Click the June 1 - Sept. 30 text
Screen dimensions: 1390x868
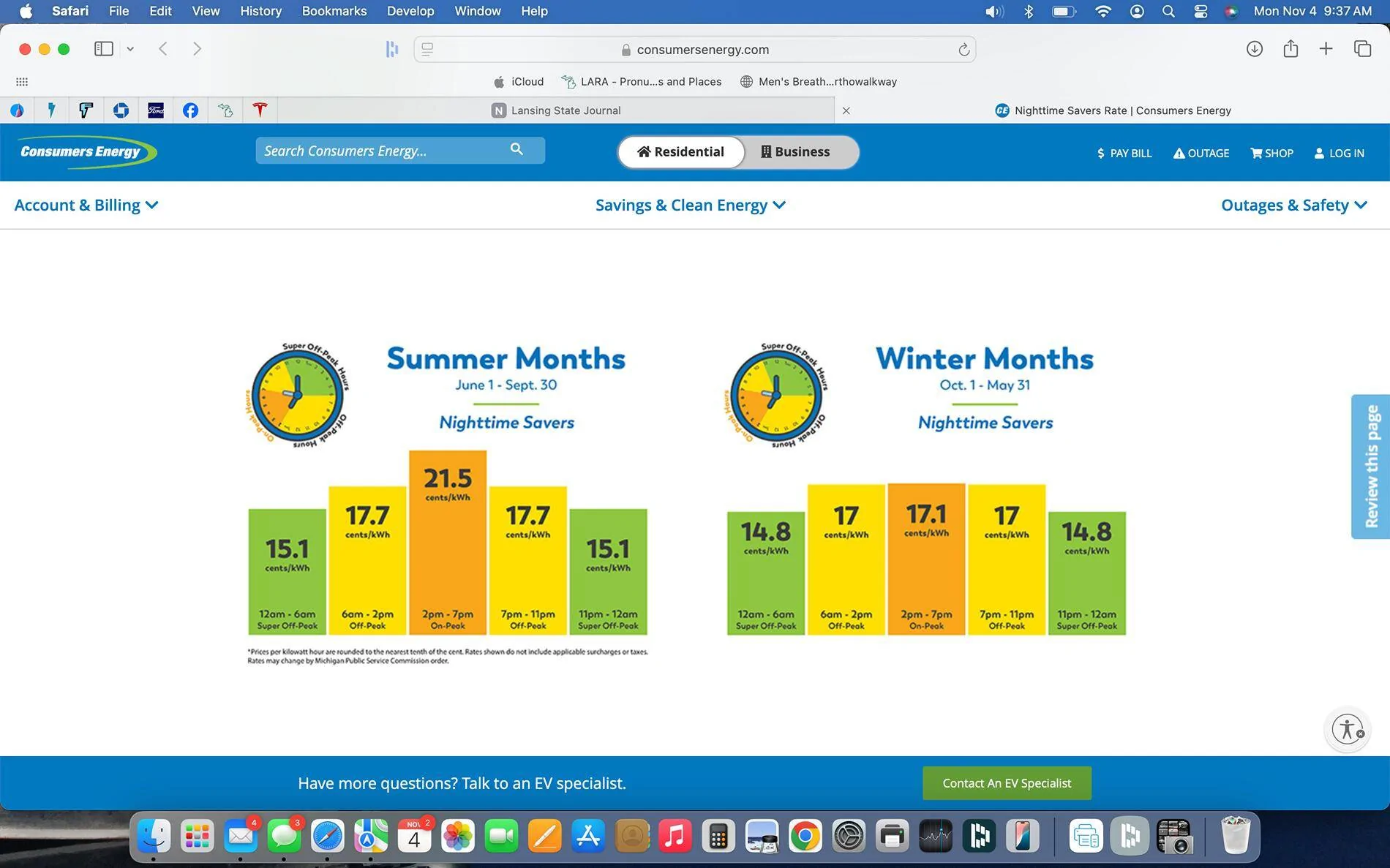(506, 385)
